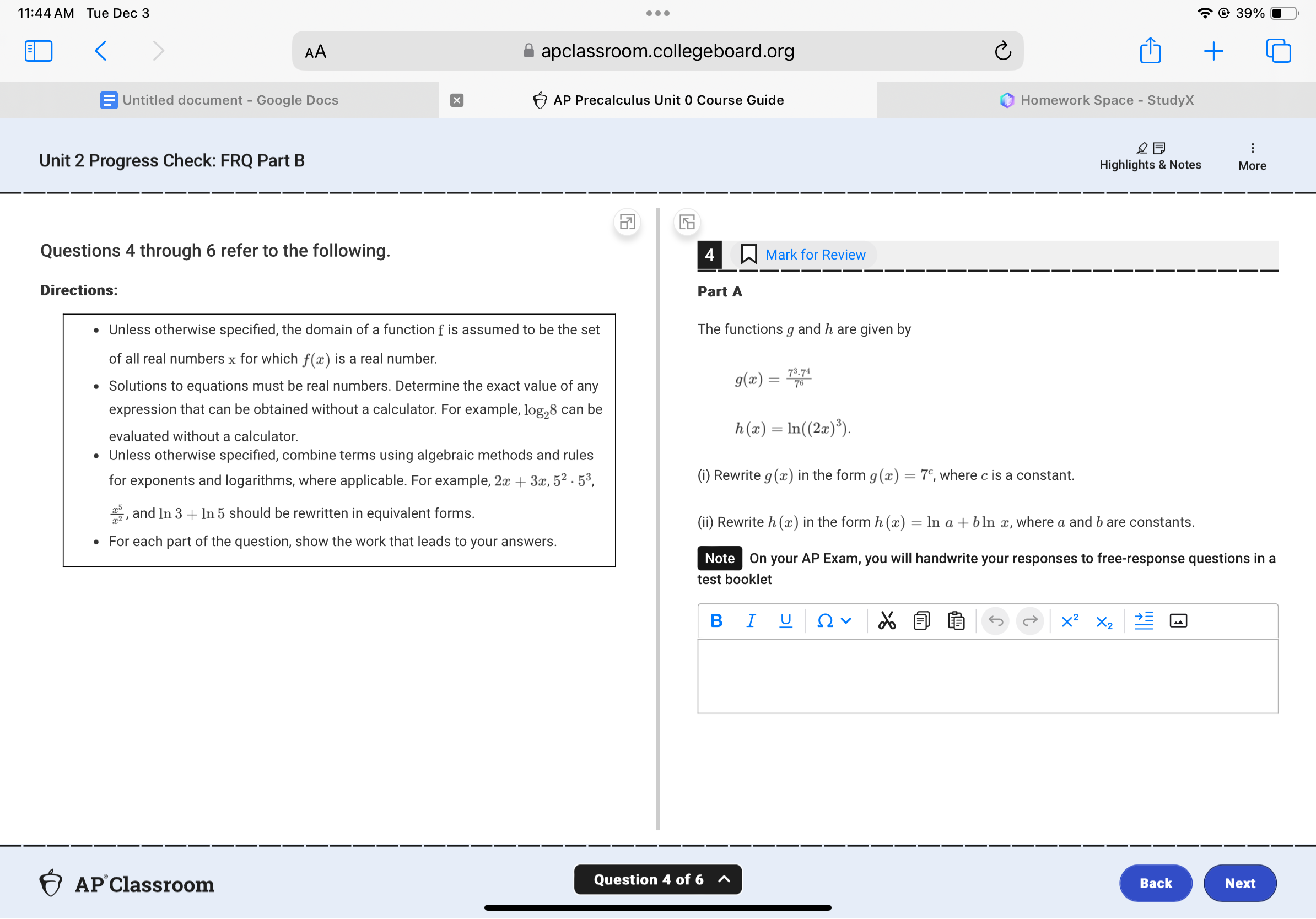This screenshot has height=919, width=1316.
Task: Apply bold formatting in editor
Action: [x=716, y=620]
